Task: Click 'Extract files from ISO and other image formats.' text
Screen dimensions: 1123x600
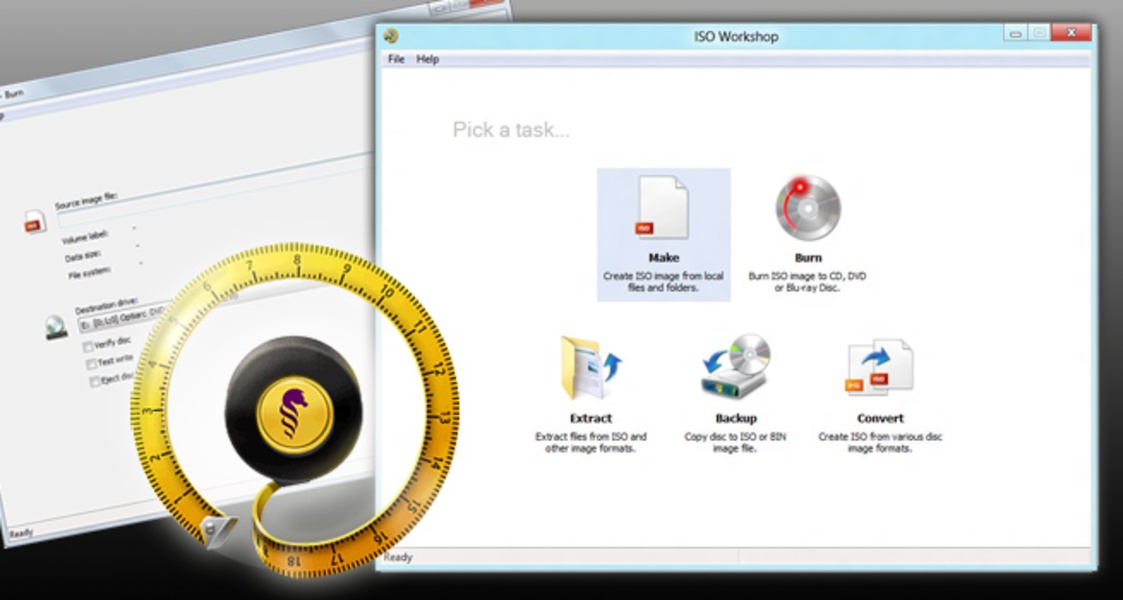Action: pyautogui.click(x=591, y=442)
